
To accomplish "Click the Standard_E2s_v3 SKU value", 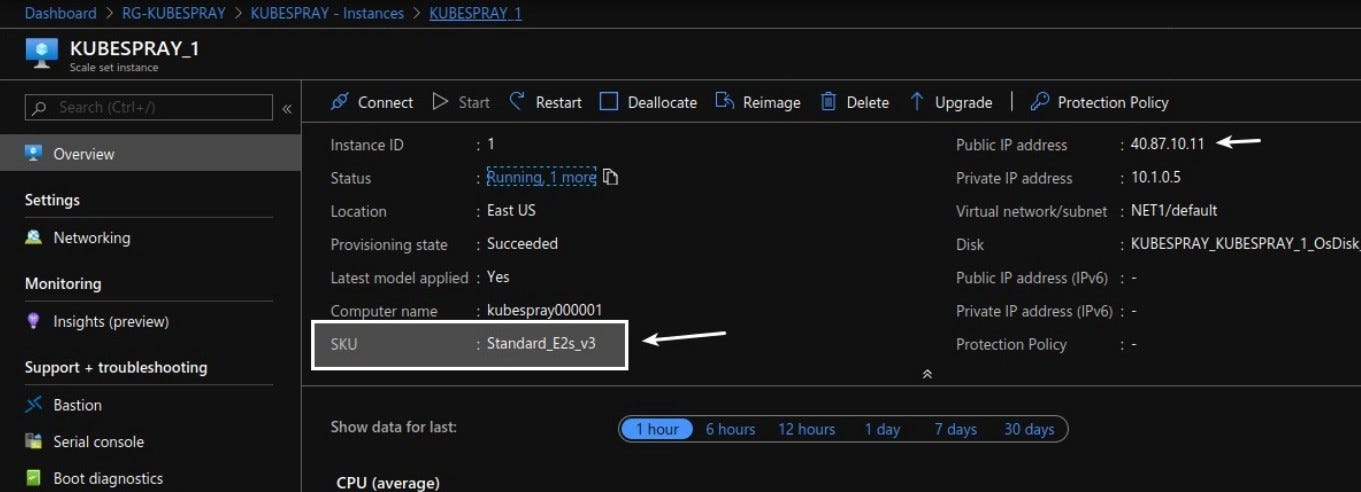I will [541, 343].
